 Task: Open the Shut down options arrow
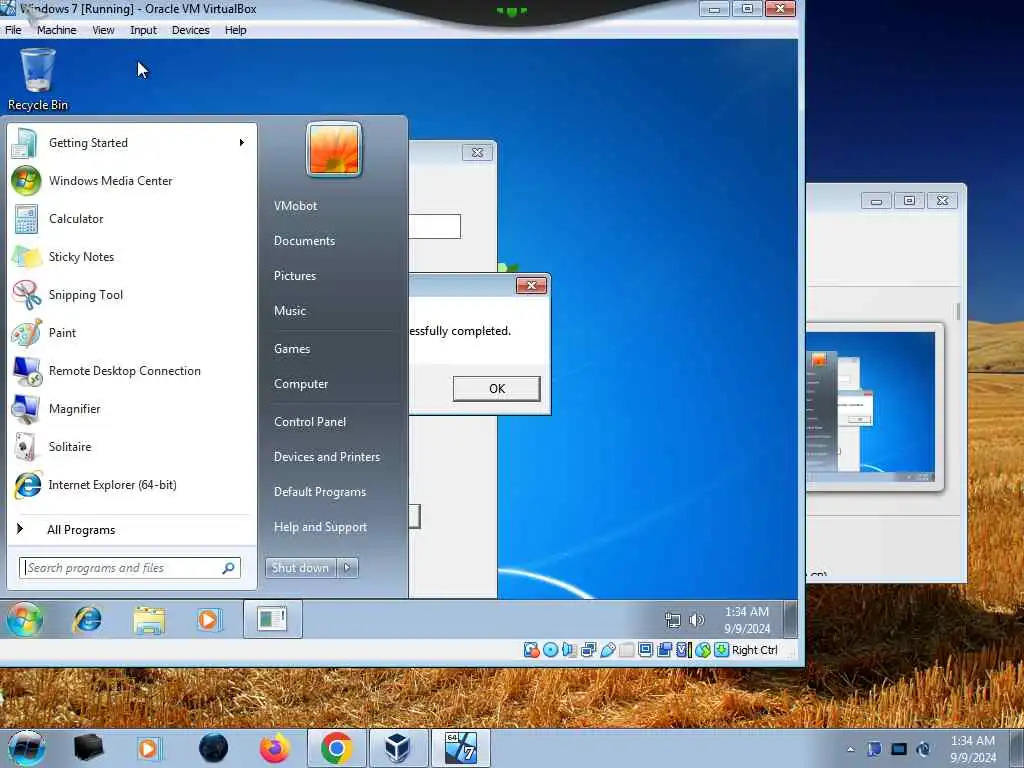(x=347, y=568)
